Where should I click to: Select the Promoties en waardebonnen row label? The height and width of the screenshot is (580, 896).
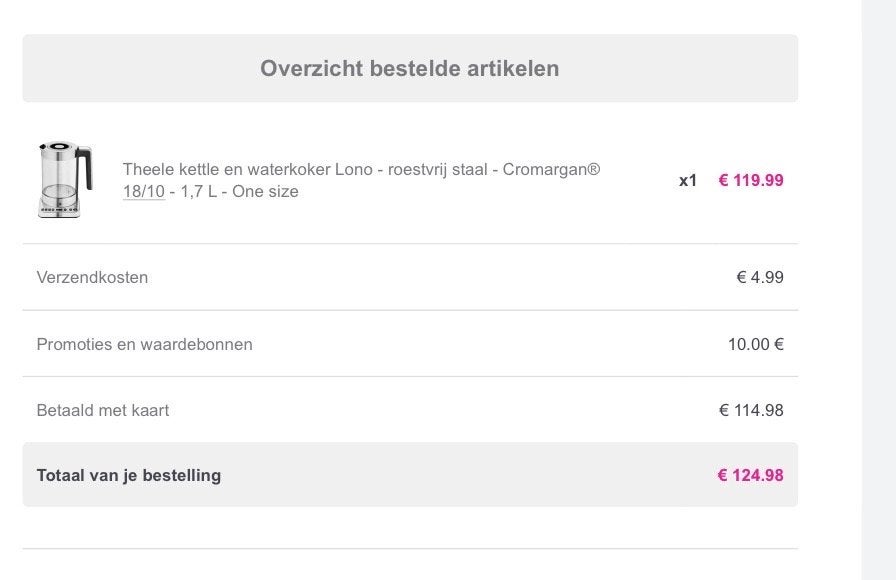(145, 345)
